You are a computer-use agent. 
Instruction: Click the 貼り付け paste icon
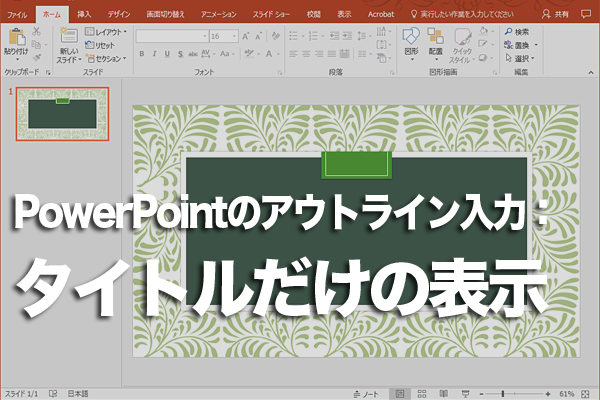click(x=16, y=38)
